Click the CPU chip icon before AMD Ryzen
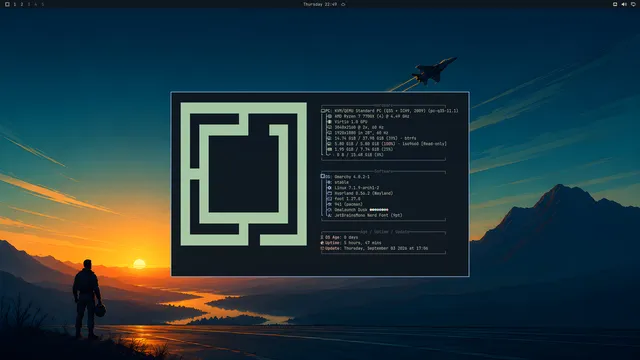640x360 pixels. click(329, 116)
